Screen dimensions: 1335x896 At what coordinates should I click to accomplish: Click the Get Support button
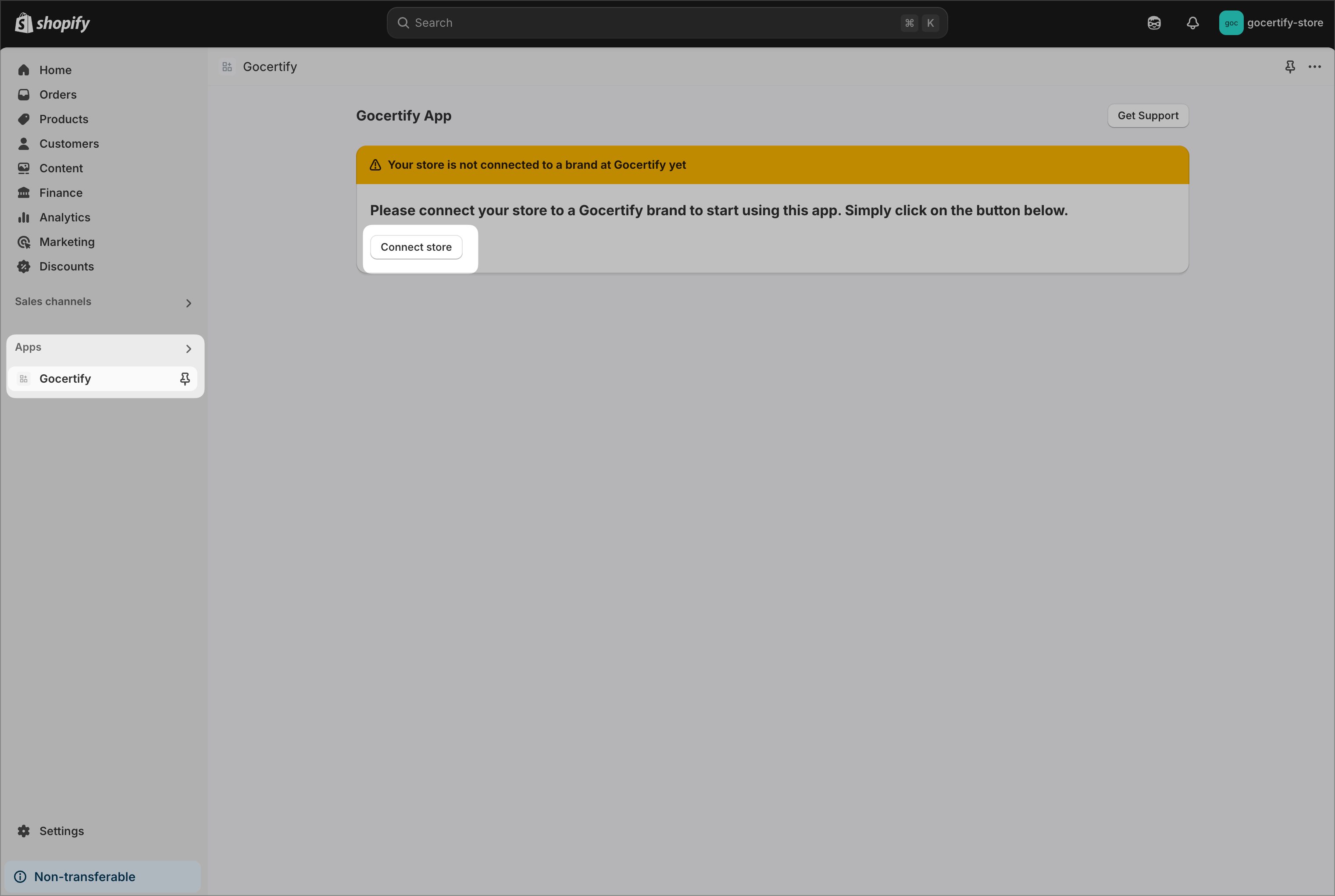point(1147,115)
